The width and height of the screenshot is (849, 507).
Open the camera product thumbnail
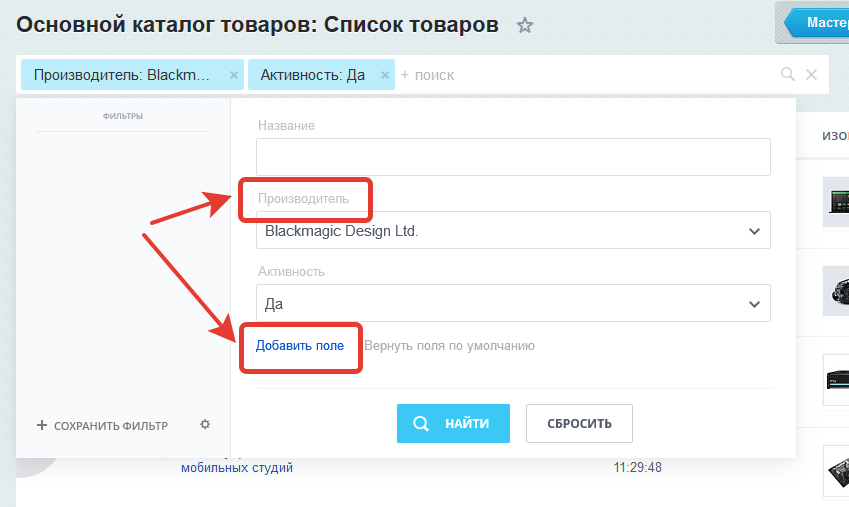pos(836,290)
